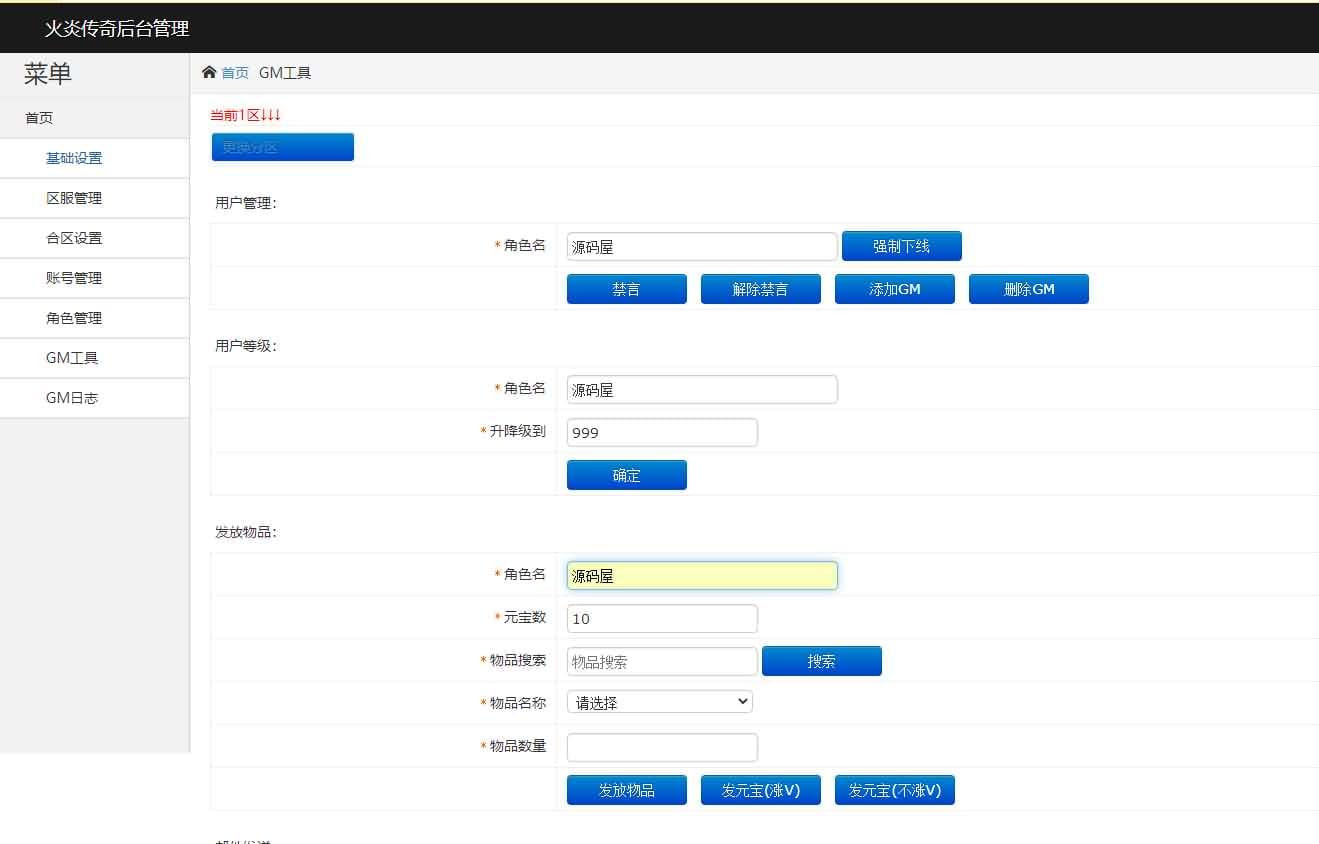The width and height of the screenshot is (1319, 844).
Task: Click the 更换分区 button
Action: point(282,146)
